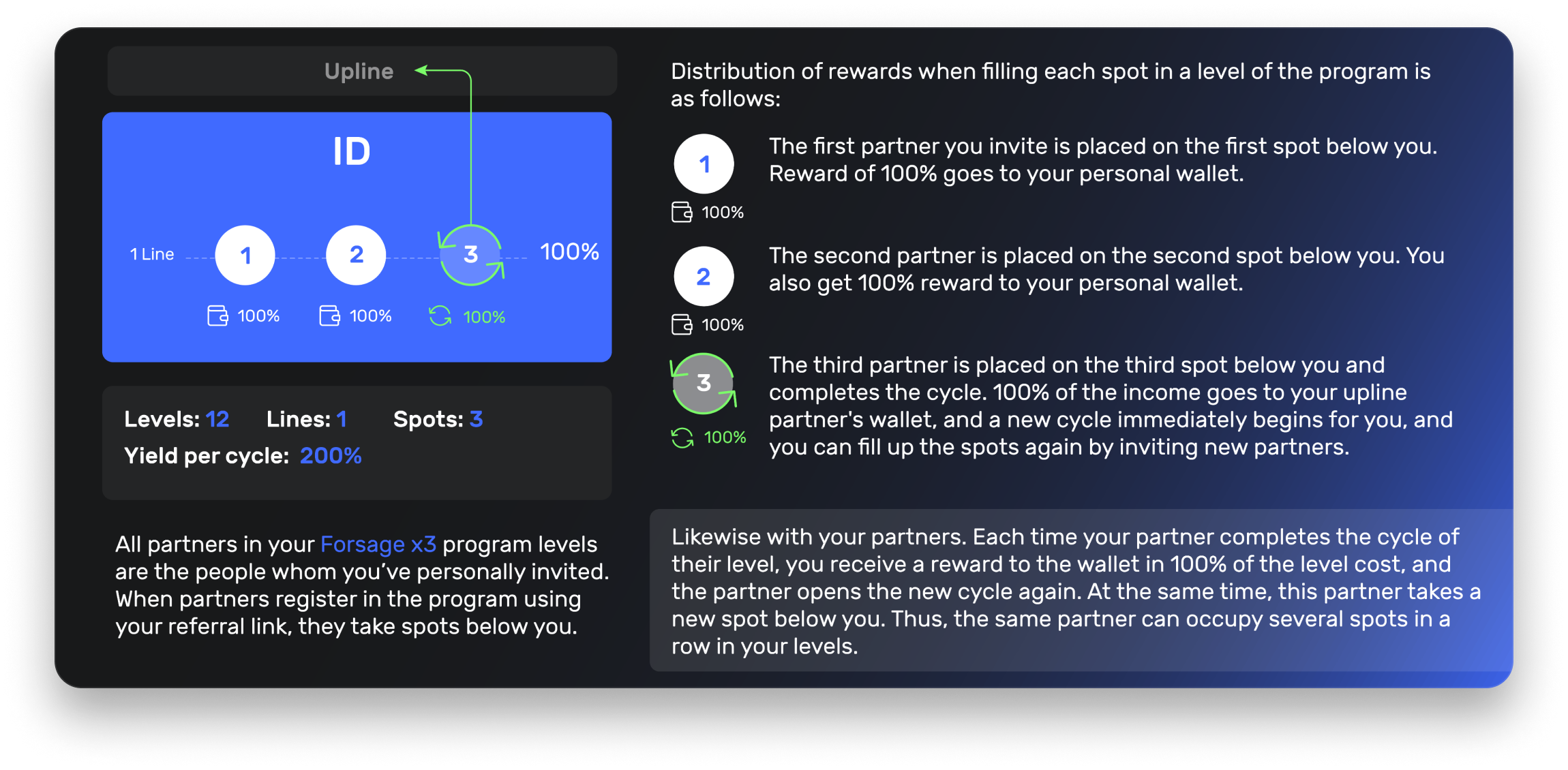Click the green recycle icon in the blue diagram
This screenshot has width=1568, height=770.
pyautogui.click(x=440, y=316)
